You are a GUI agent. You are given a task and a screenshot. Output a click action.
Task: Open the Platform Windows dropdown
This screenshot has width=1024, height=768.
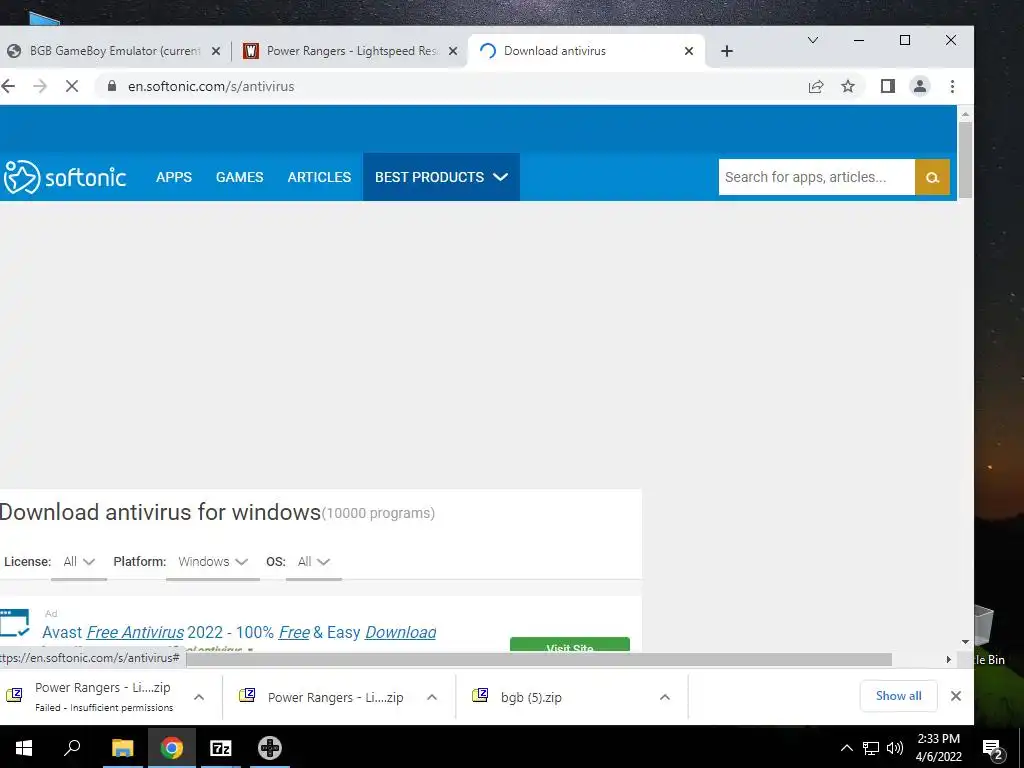[213, 562]
